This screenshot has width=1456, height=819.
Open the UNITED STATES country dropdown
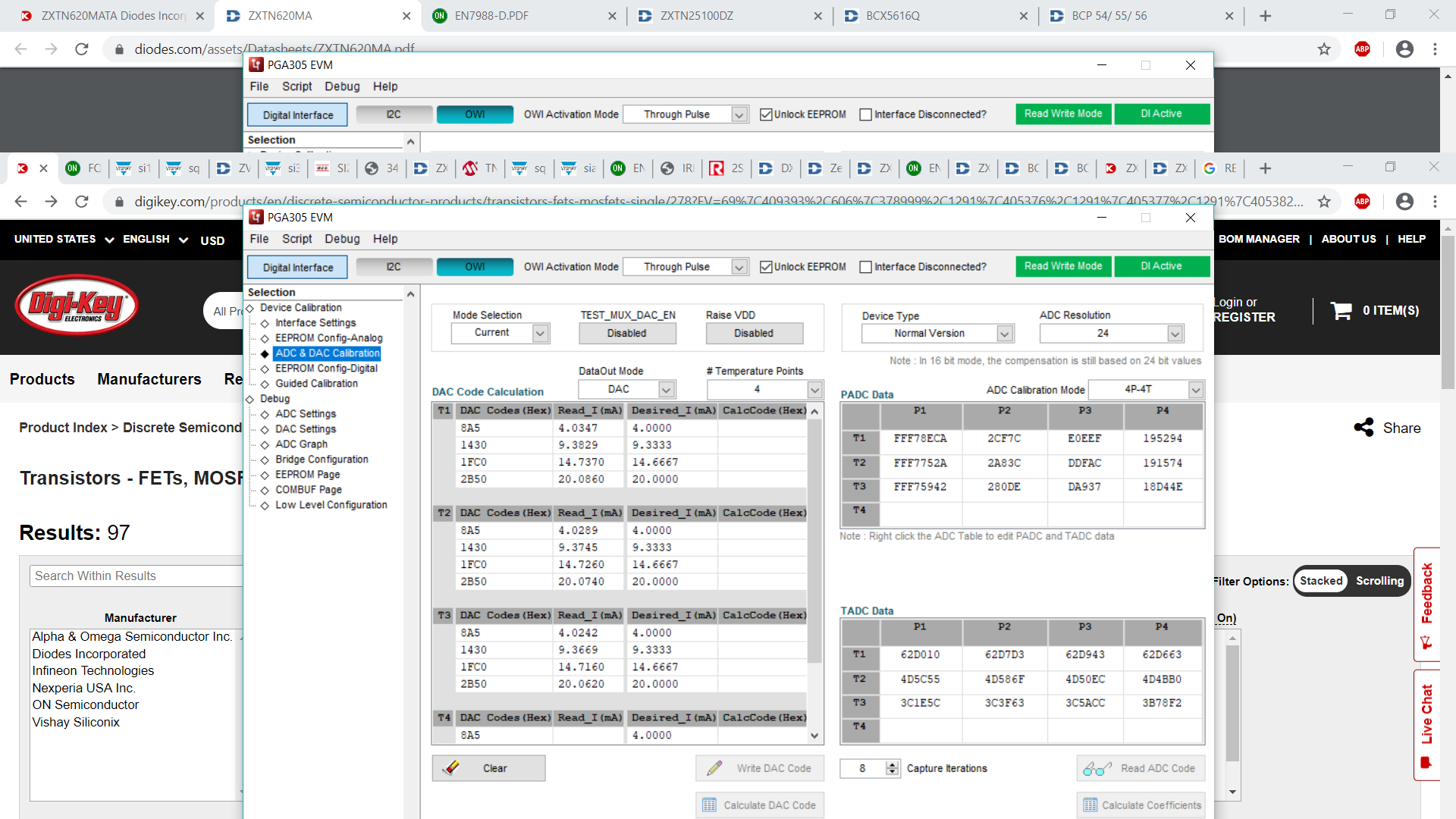[64, 240]
